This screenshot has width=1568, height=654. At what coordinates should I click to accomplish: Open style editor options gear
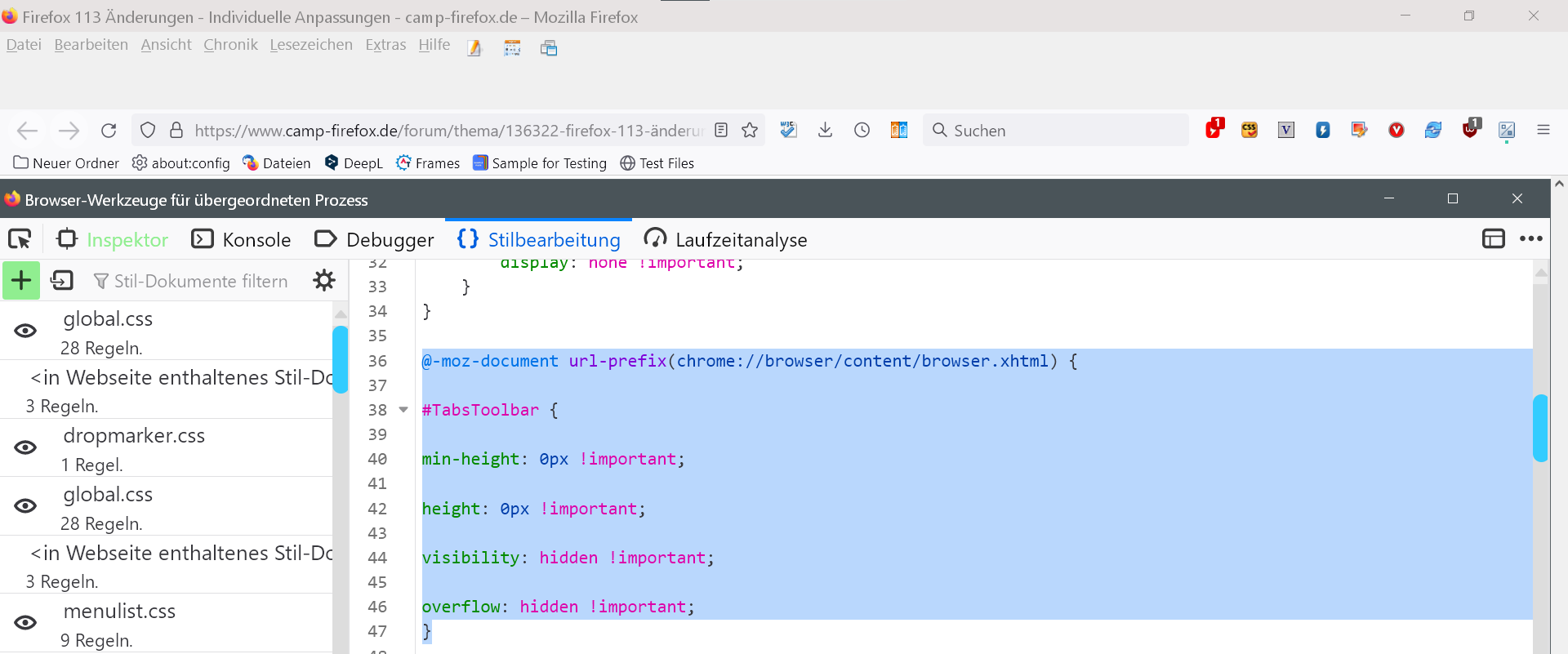coord(324,281)
